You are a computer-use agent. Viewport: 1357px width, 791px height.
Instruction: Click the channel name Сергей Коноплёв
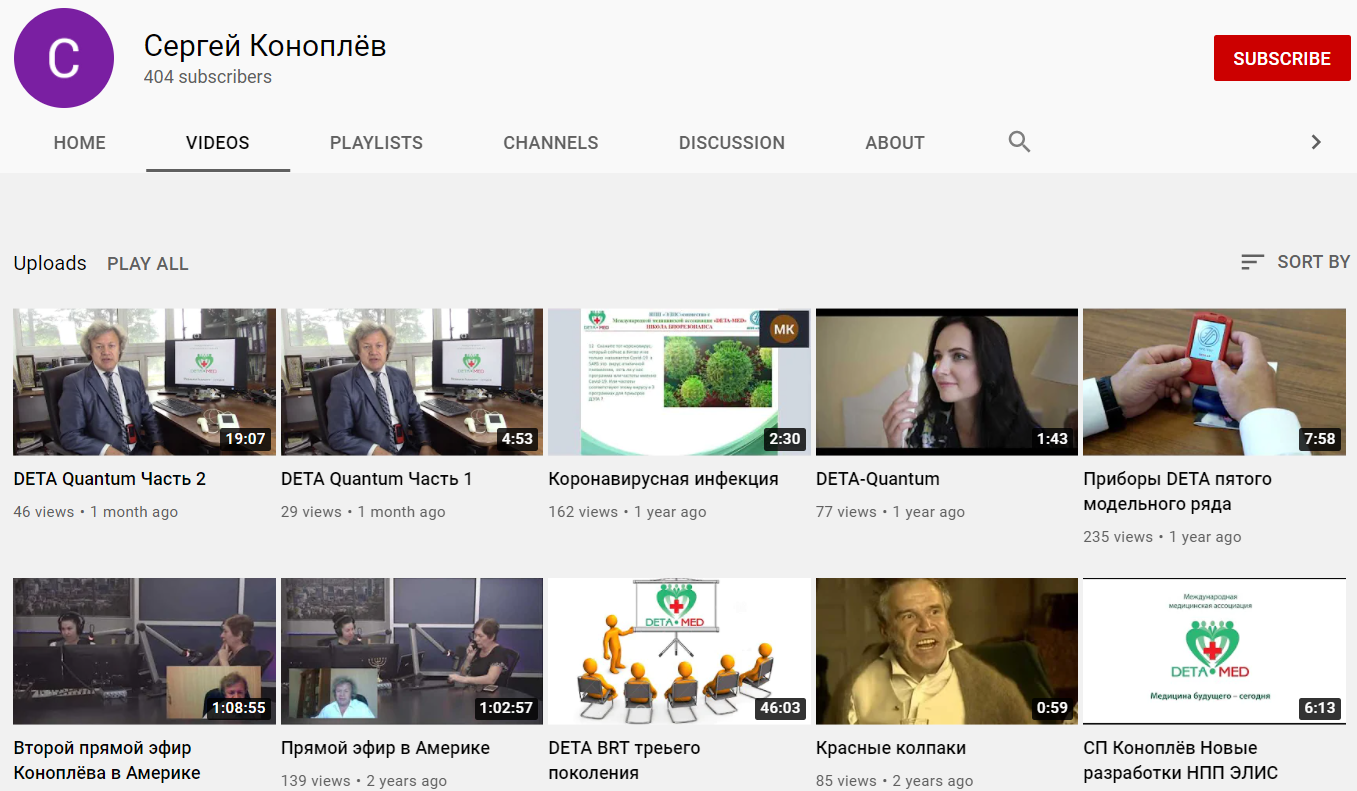[265, 45]
